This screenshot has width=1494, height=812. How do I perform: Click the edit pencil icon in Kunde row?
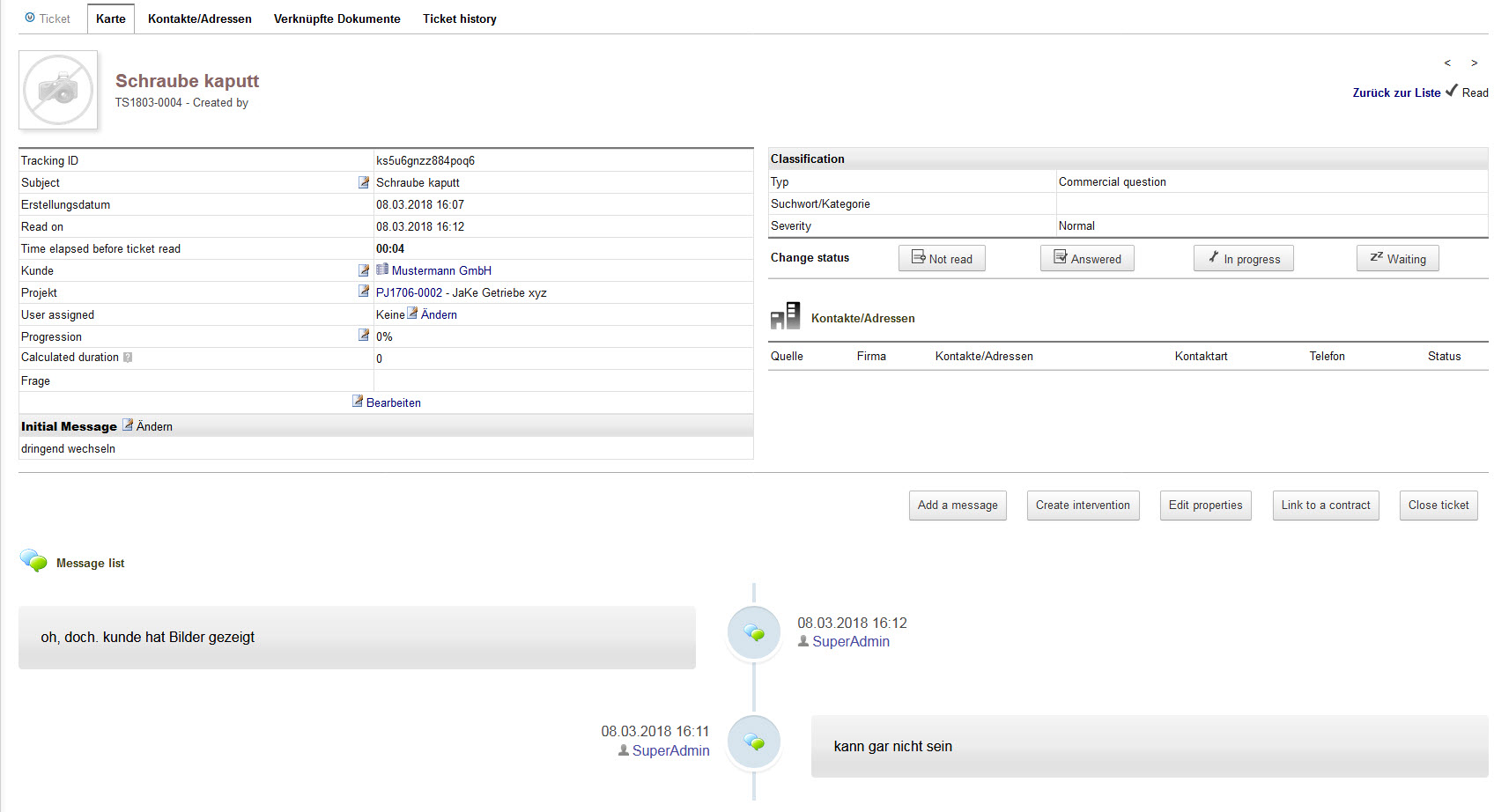click(x=364, y=270)
